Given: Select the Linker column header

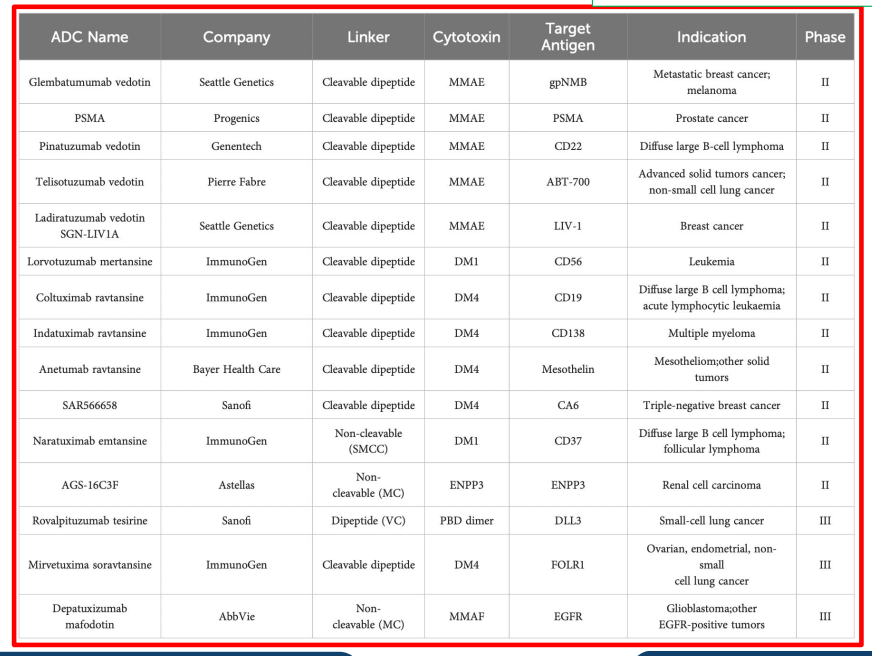Looking at the screenshot, I should pyautogui.click(x=368, y=37).
